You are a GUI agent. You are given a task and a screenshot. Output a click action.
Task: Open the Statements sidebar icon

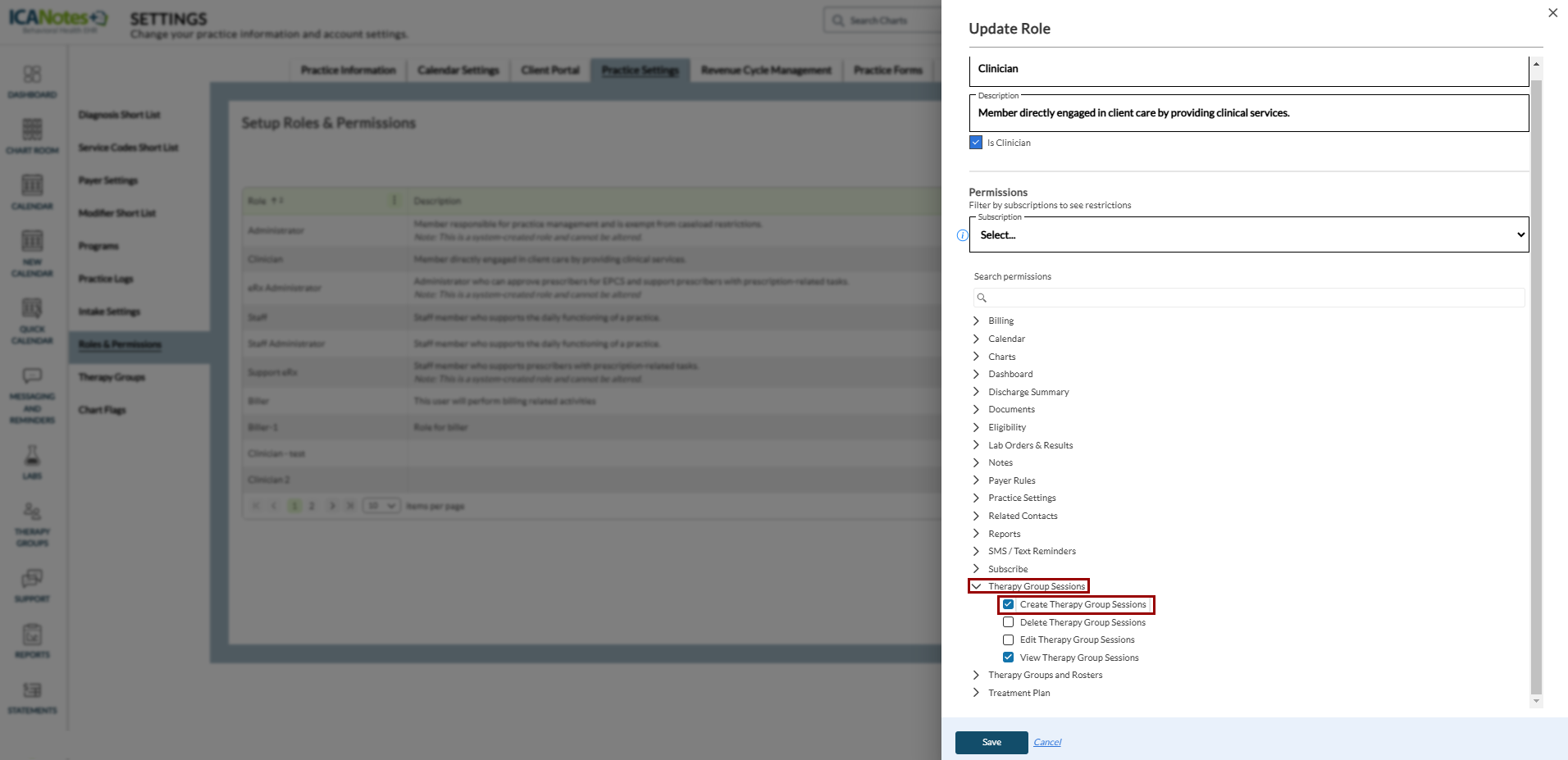coord(32,696)
